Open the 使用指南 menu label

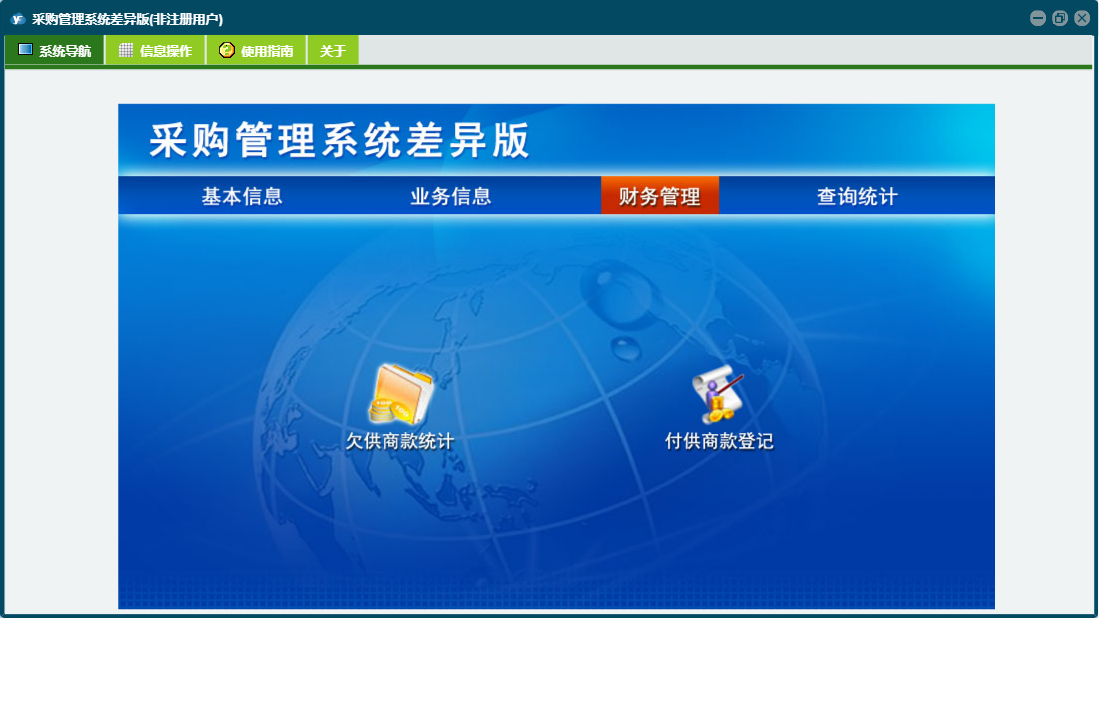coord(267,51)
